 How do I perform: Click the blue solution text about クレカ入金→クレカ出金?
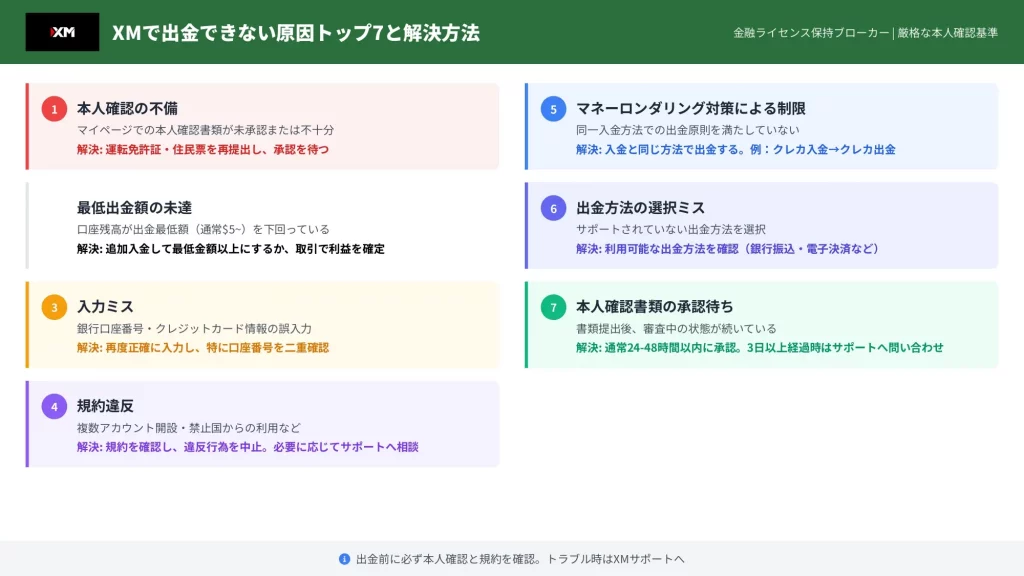pos(735,149)
